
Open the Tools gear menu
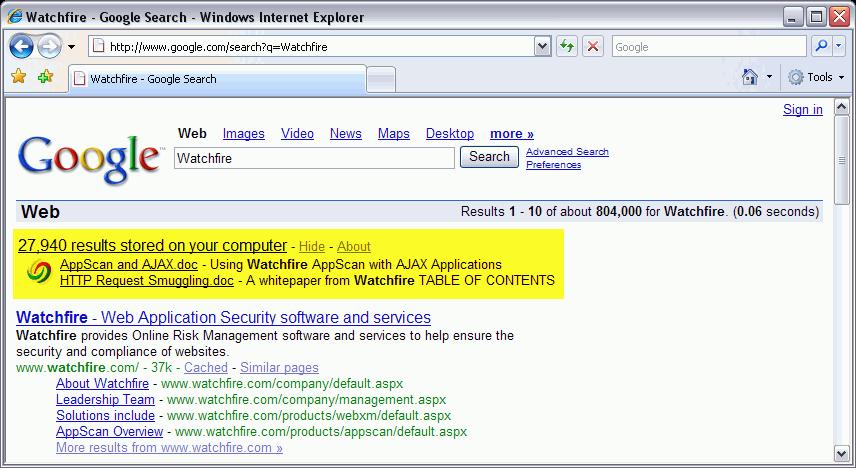(816, 77)
